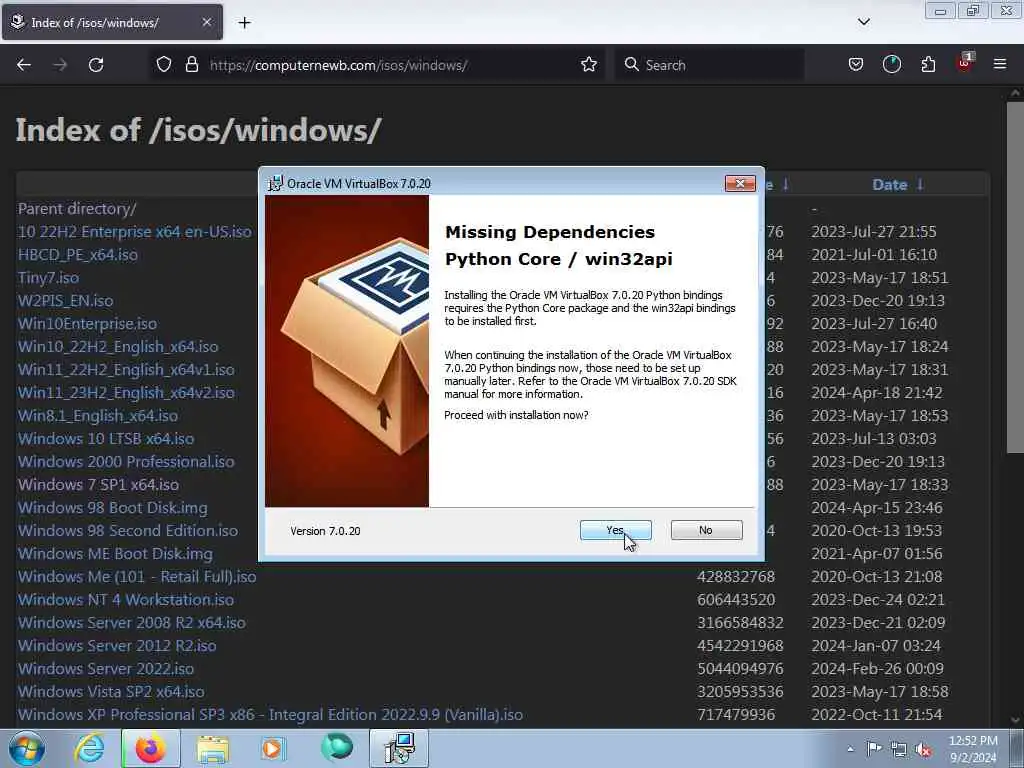The image size is (1024, 768).
Task: Open Parent directory/ link
Action: (x=77, y=208)
